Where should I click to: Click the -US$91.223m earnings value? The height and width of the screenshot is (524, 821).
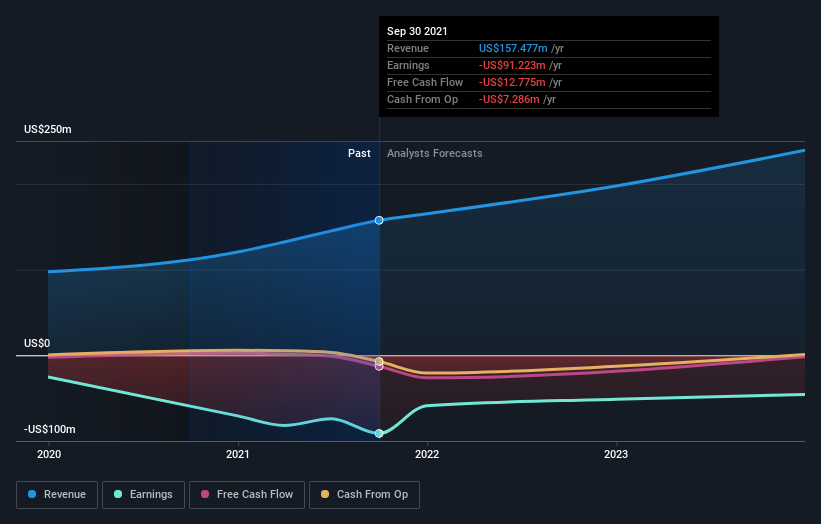[x=512, y=65]
